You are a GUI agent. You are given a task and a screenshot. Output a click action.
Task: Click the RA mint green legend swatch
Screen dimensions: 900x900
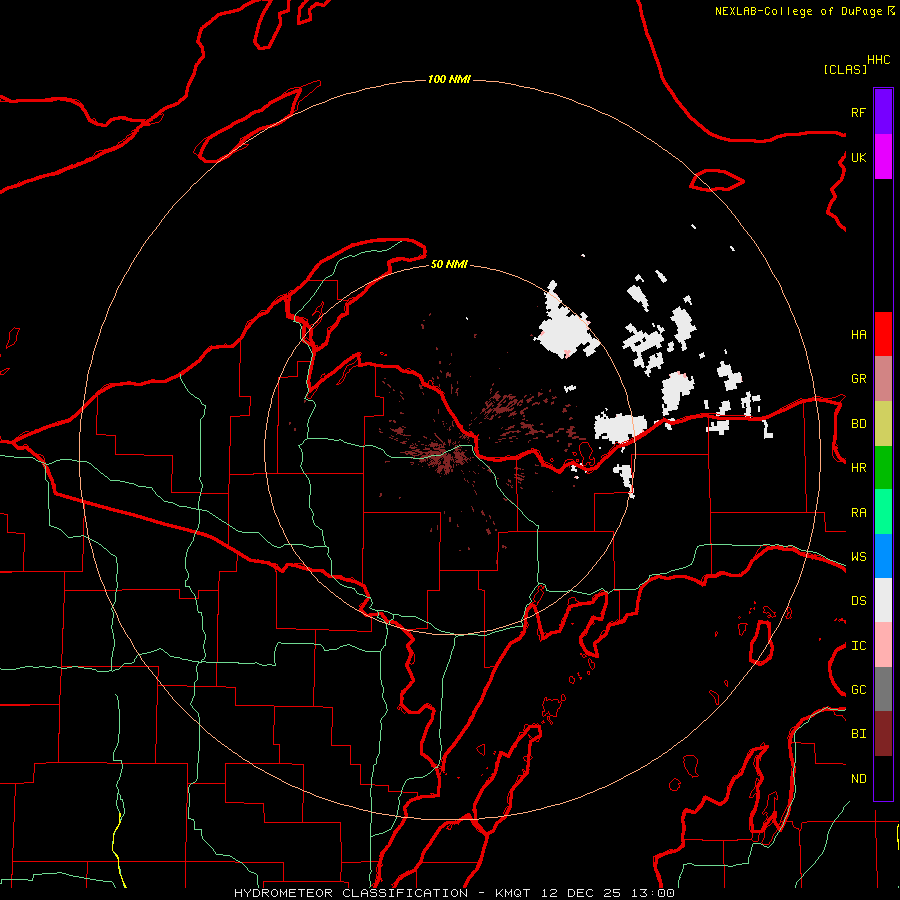point(883,512)
